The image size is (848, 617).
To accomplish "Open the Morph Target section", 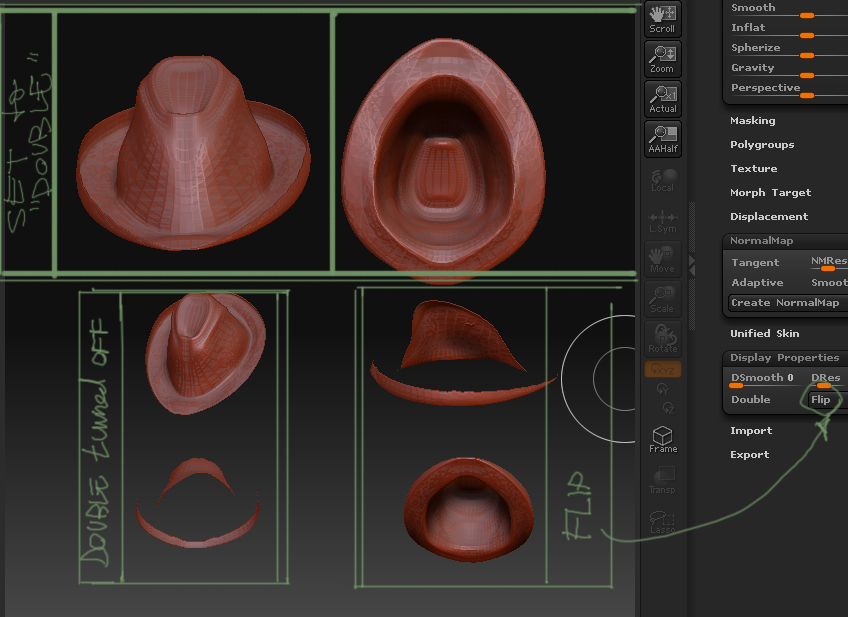I will click(770, 193).
